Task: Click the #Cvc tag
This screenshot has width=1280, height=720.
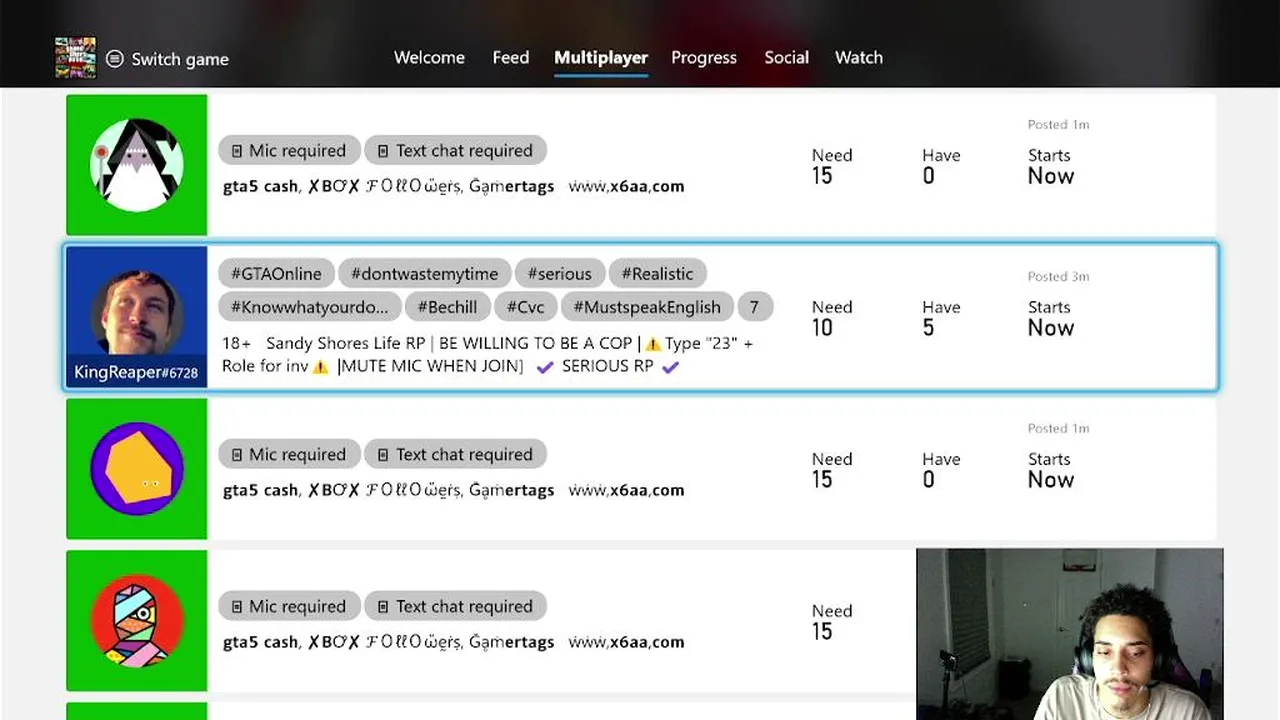Action: [525, 307]
